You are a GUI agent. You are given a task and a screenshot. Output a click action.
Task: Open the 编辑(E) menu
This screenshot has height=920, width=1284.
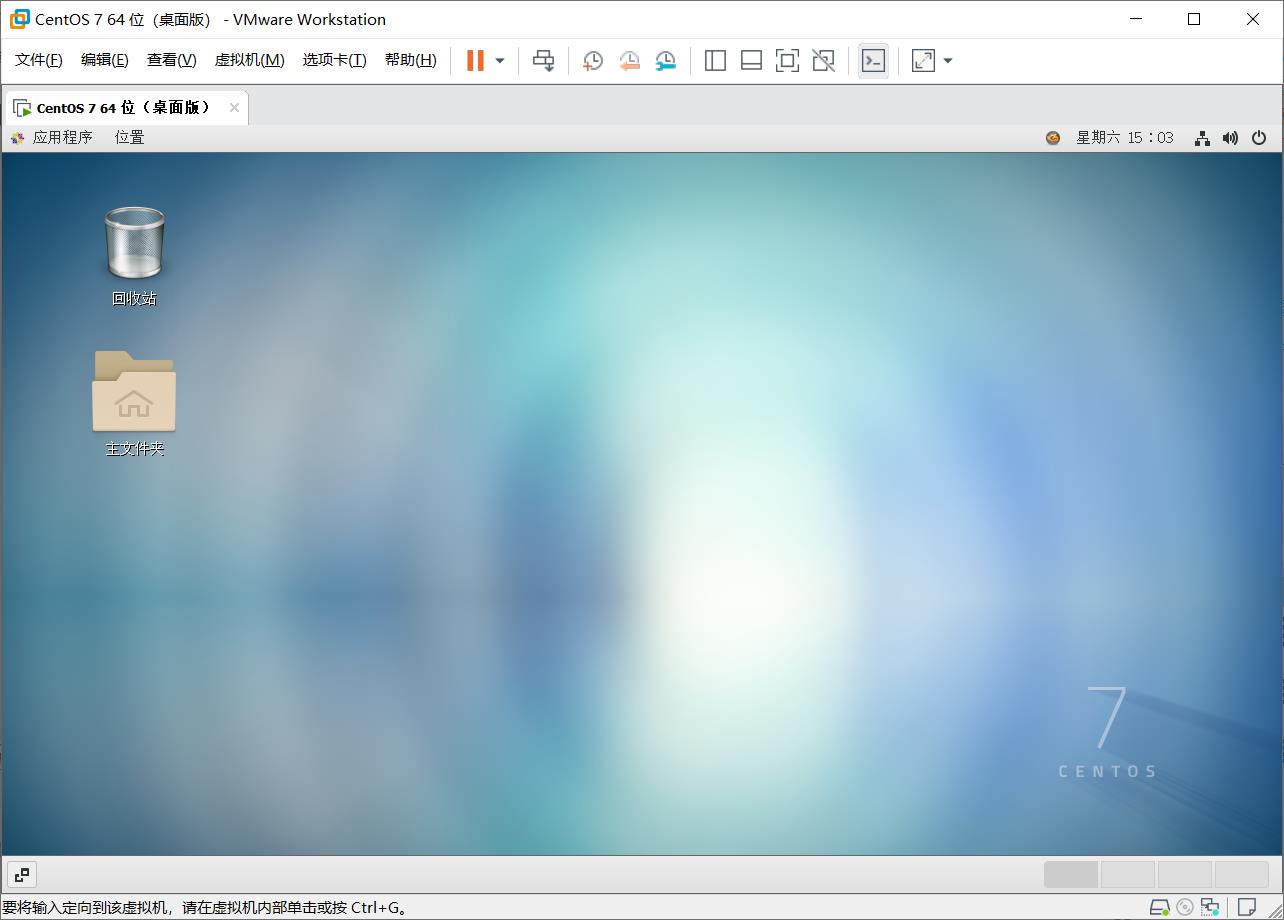105,60
